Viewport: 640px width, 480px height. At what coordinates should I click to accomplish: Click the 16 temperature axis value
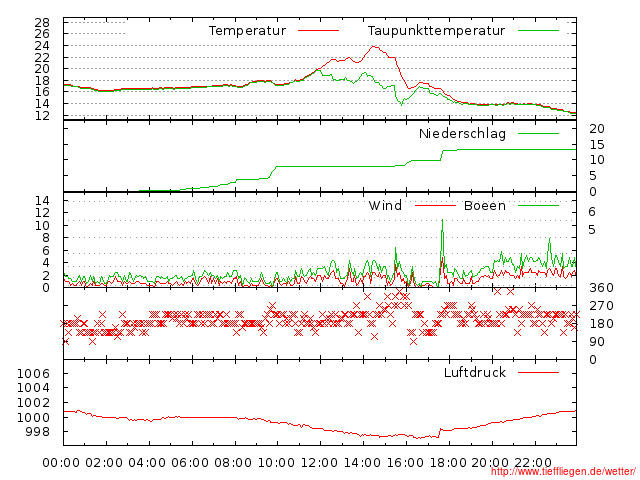(x=42, y=92)
